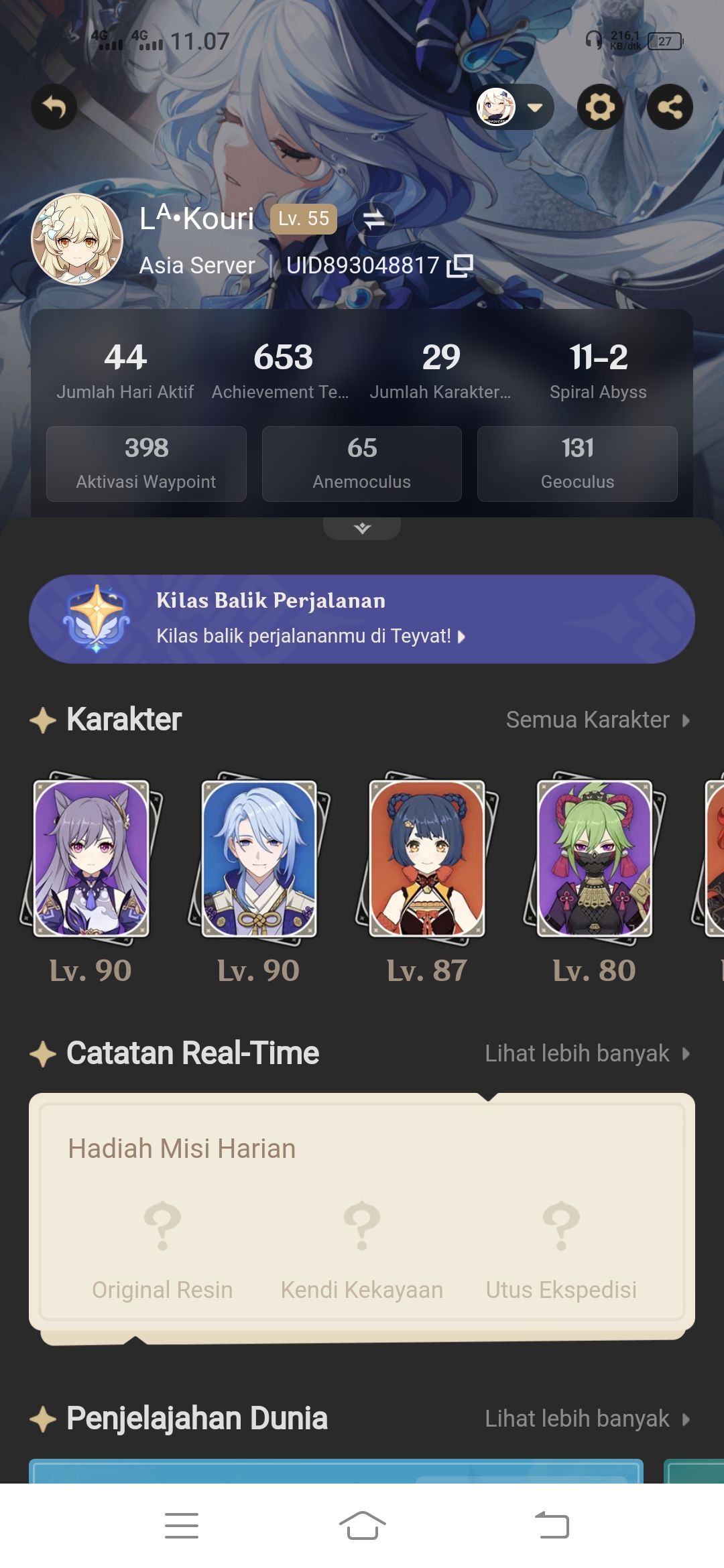Tap the swap account arrows icon
724x1568 pixels.
(374, 218)
